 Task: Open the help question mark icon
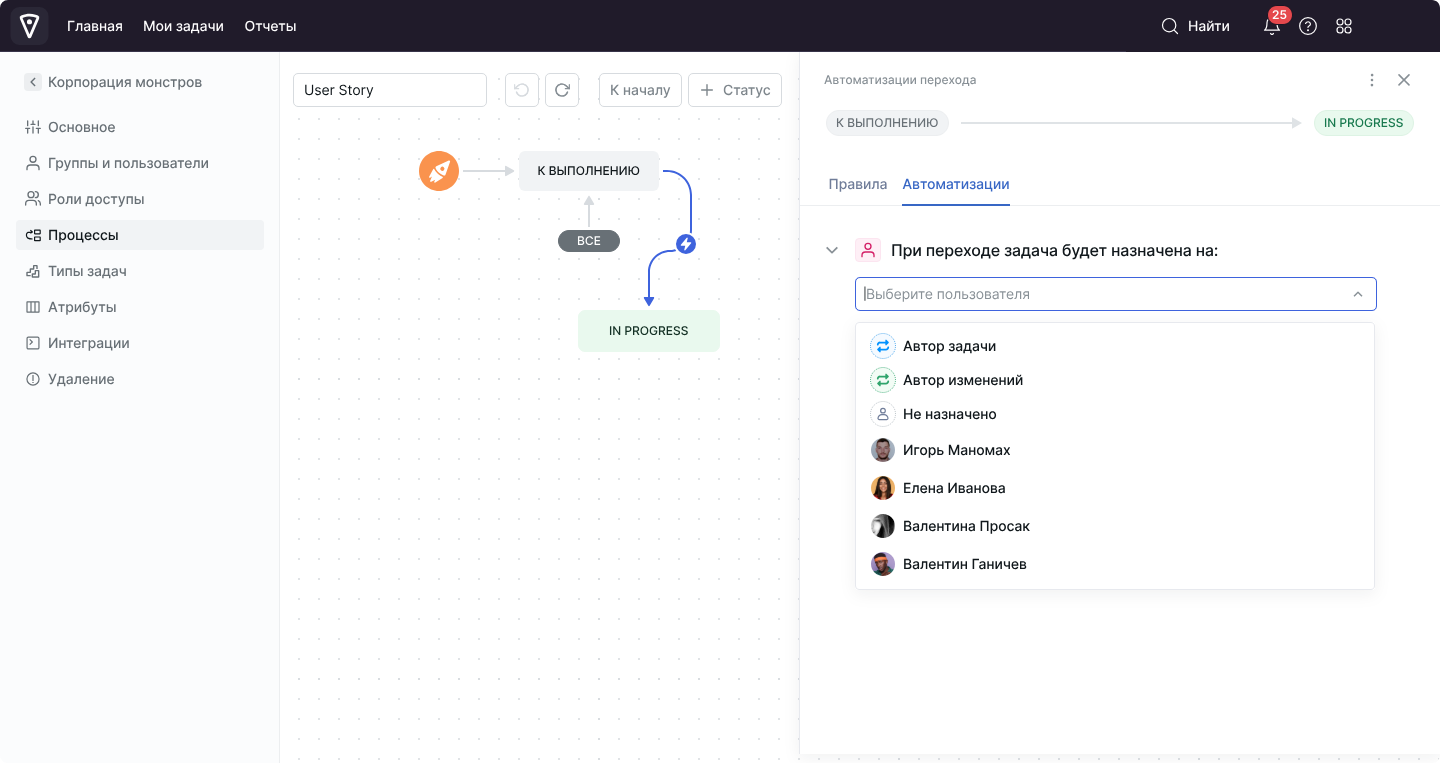1308,27
